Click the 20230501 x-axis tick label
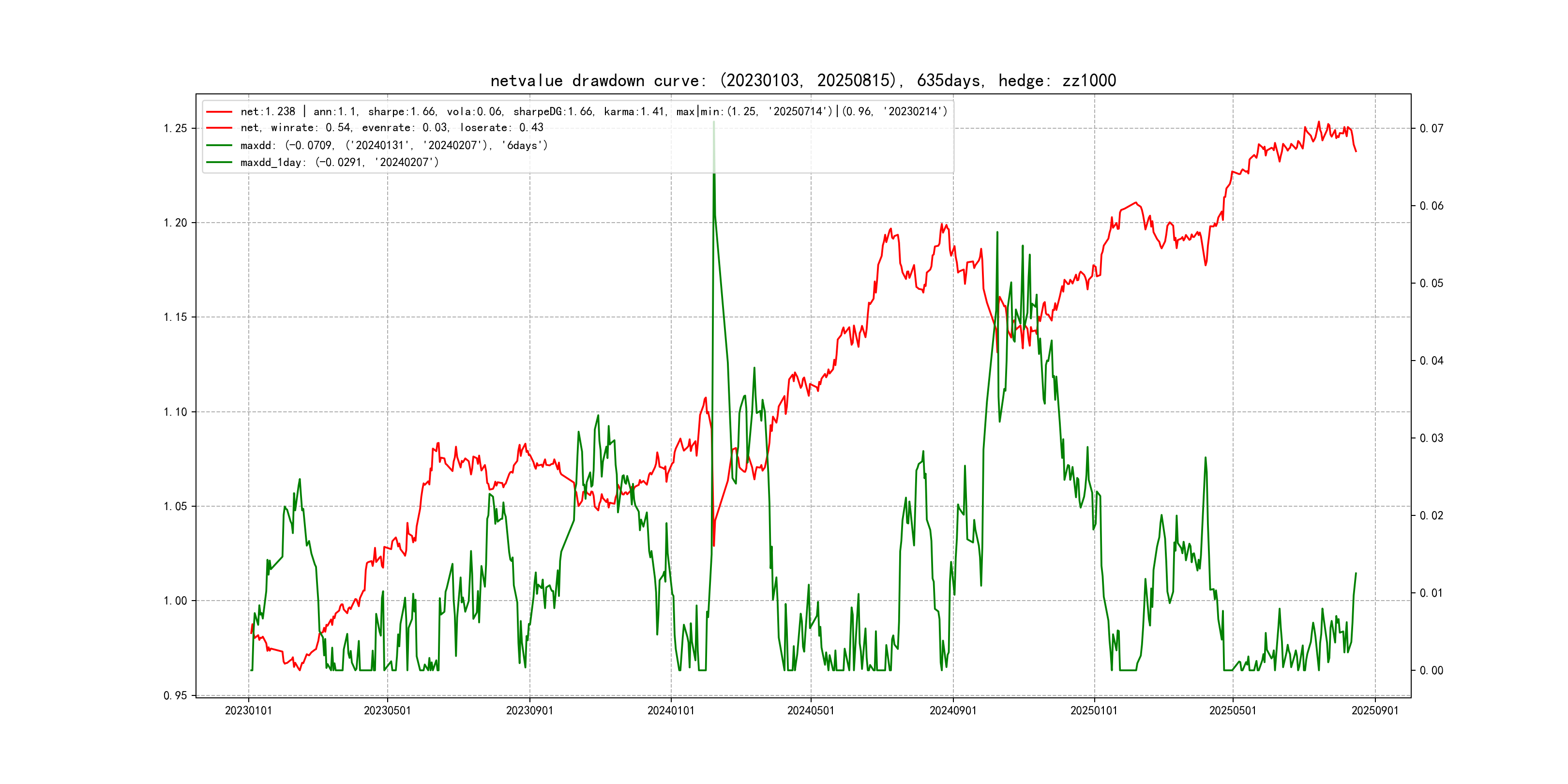 [387, 710]
